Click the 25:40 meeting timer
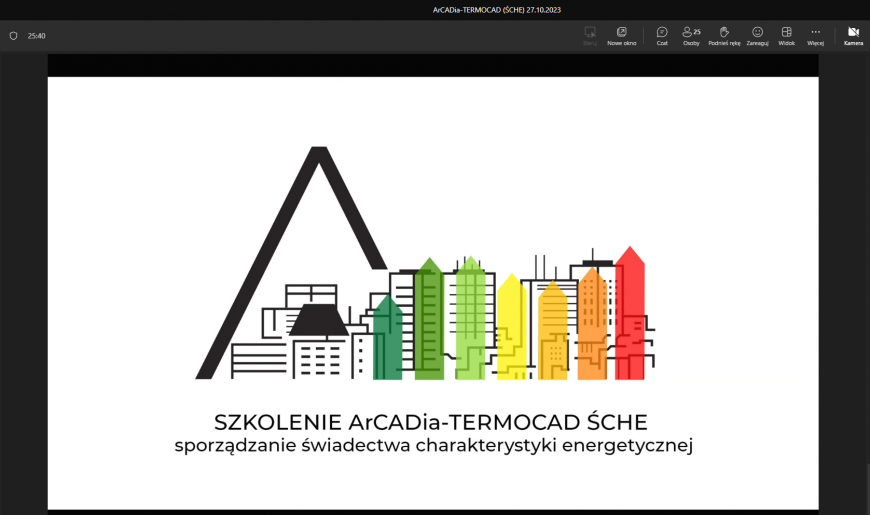Image resolution: width=870 pixels, height=515 pixels. 37,36
